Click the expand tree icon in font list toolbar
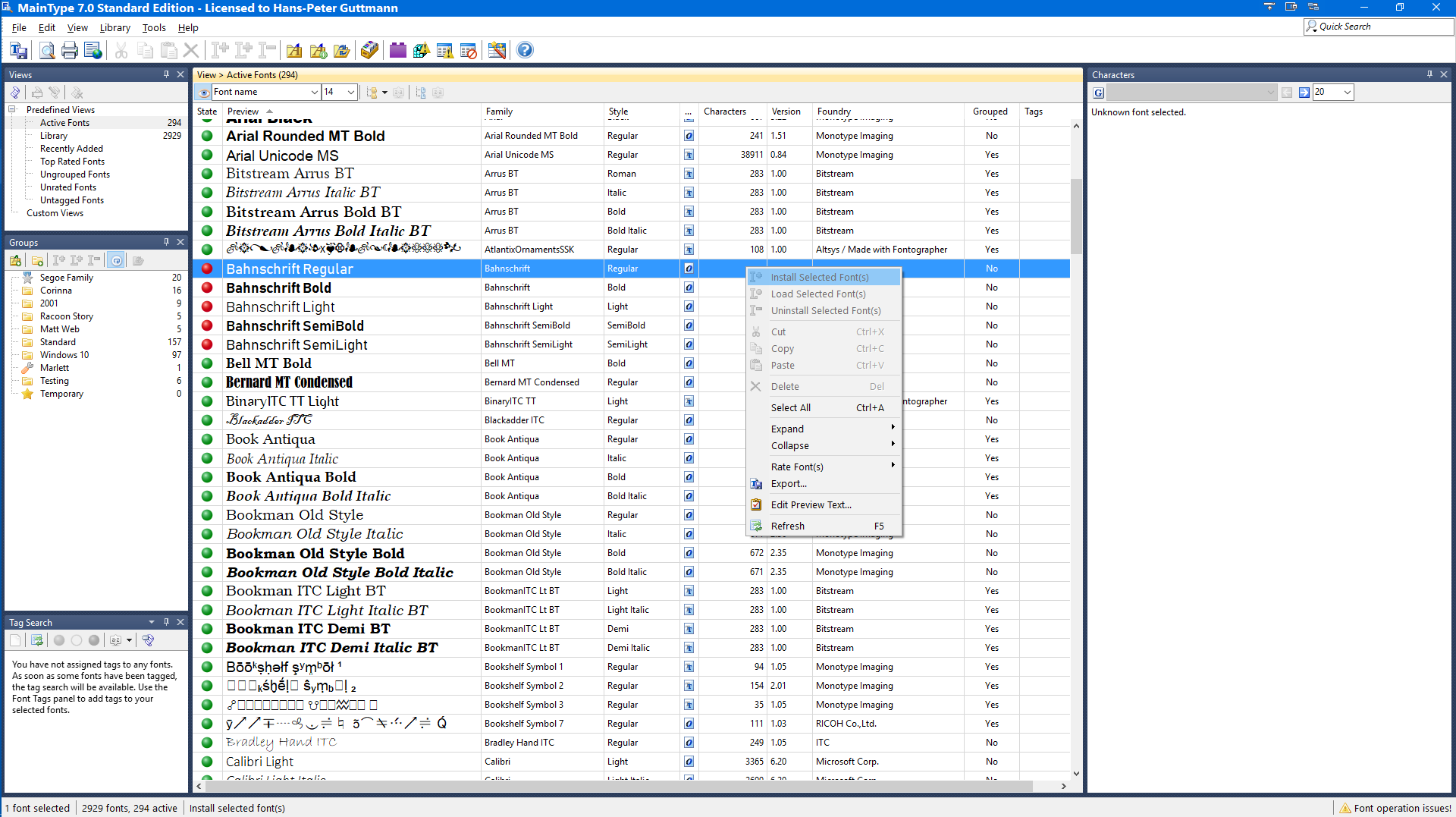 pos(421,93)
